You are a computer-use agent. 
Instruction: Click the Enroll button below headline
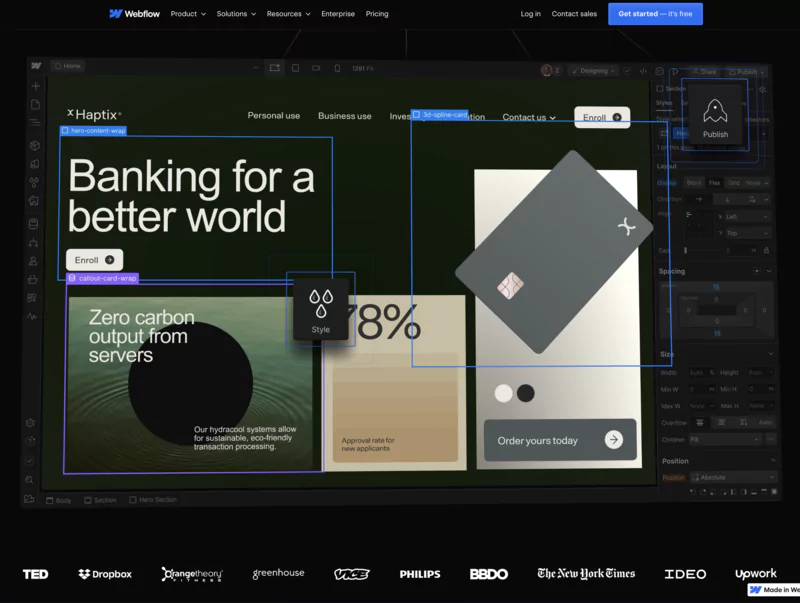[x=94, y=260]
